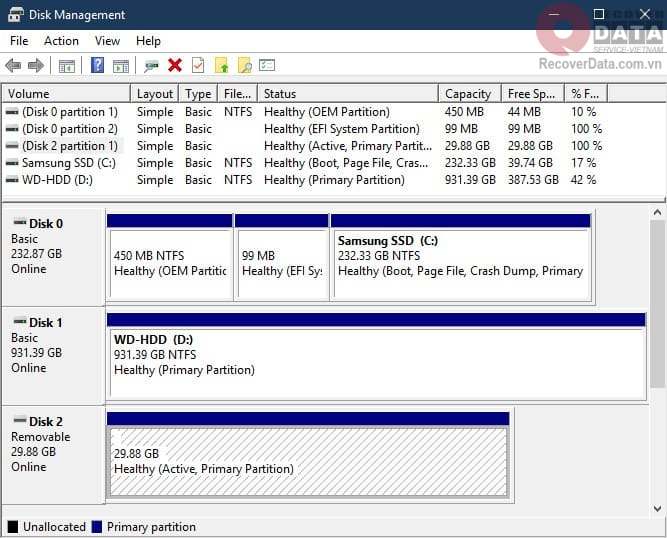667x538 pixels.
Task: Select the (Disk 2 partition 1) volume row
Action: [x=305, y=146]
